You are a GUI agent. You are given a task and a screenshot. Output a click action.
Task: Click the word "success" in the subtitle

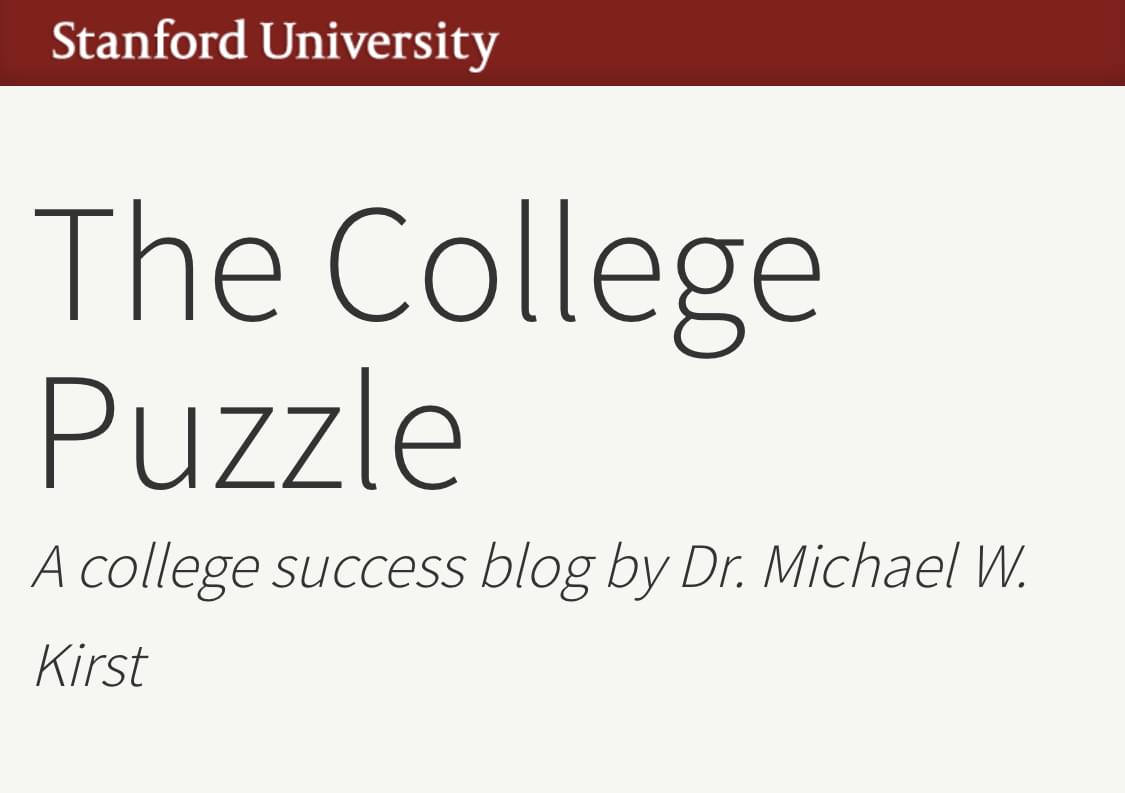[x=369, y=571]
